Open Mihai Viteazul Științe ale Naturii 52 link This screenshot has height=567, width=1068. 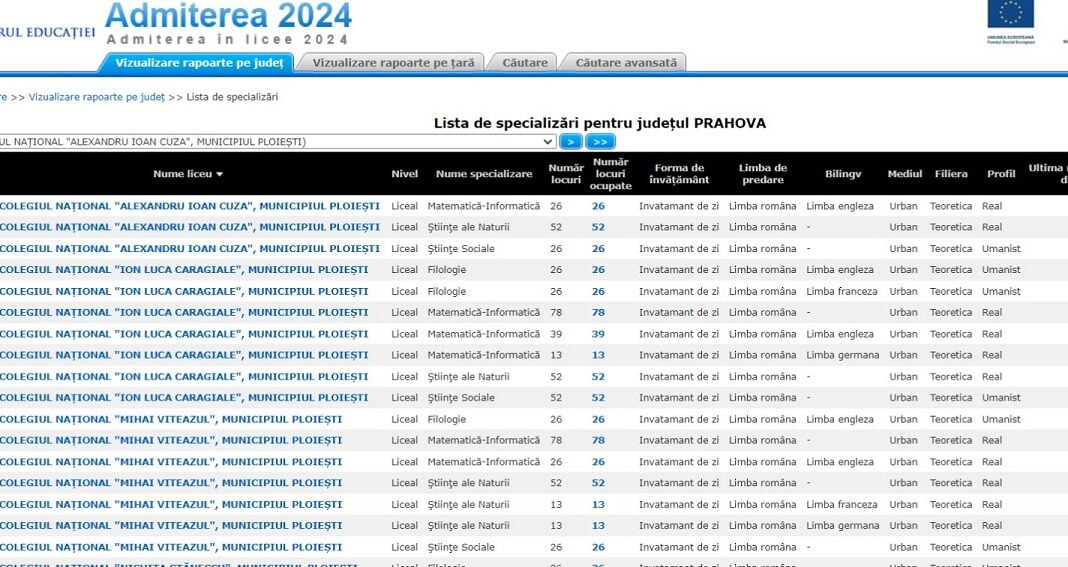click(x=171, y=482)
